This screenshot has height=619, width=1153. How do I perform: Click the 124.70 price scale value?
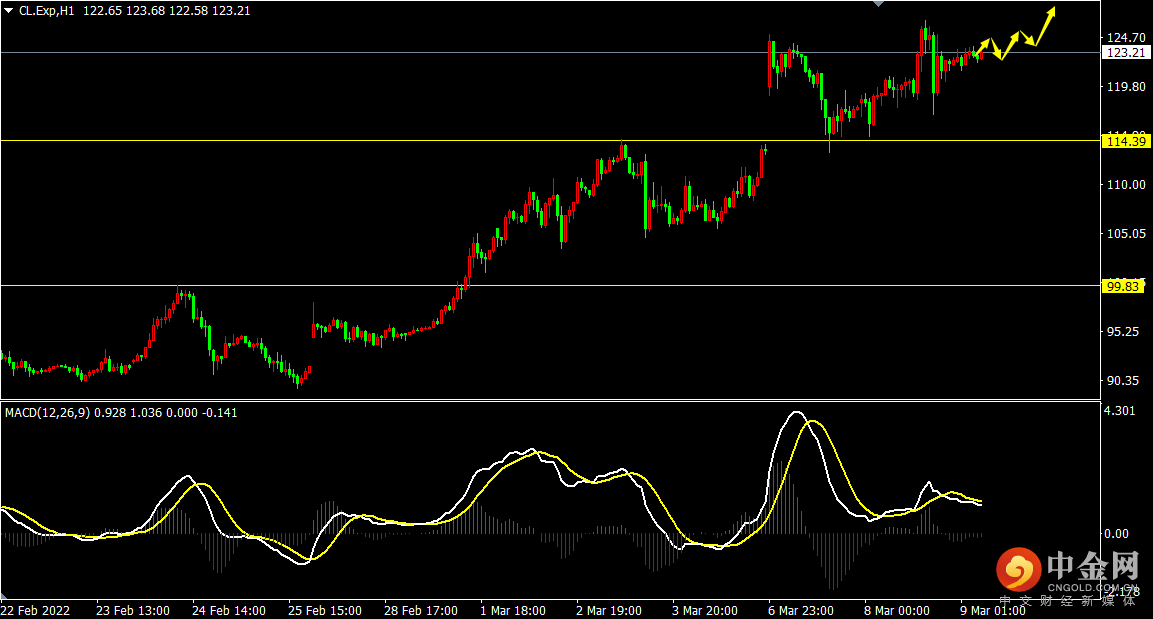coord(1126,37)
